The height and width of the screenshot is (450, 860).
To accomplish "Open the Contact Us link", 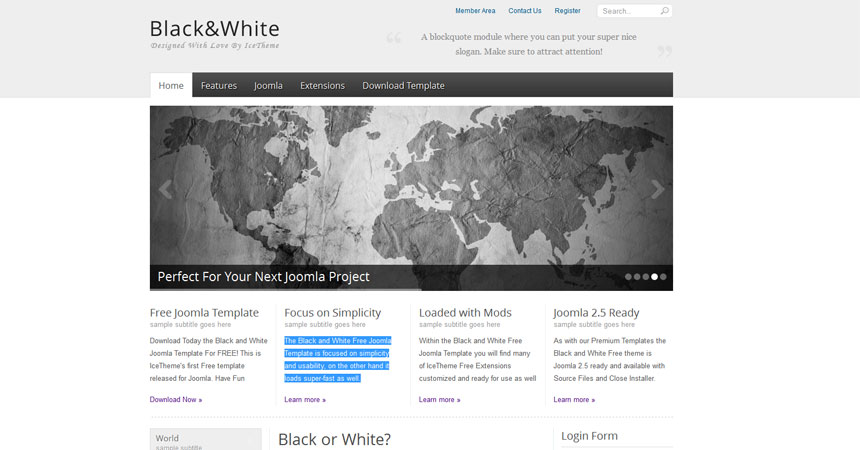I will (524, 11).
